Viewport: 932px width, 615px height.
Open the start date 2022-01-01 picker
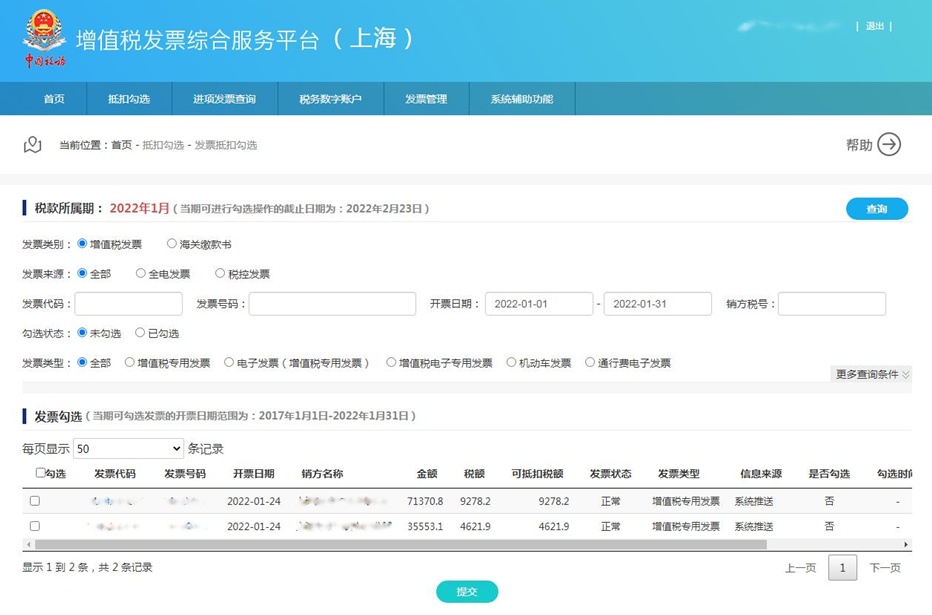click(538, 304)
